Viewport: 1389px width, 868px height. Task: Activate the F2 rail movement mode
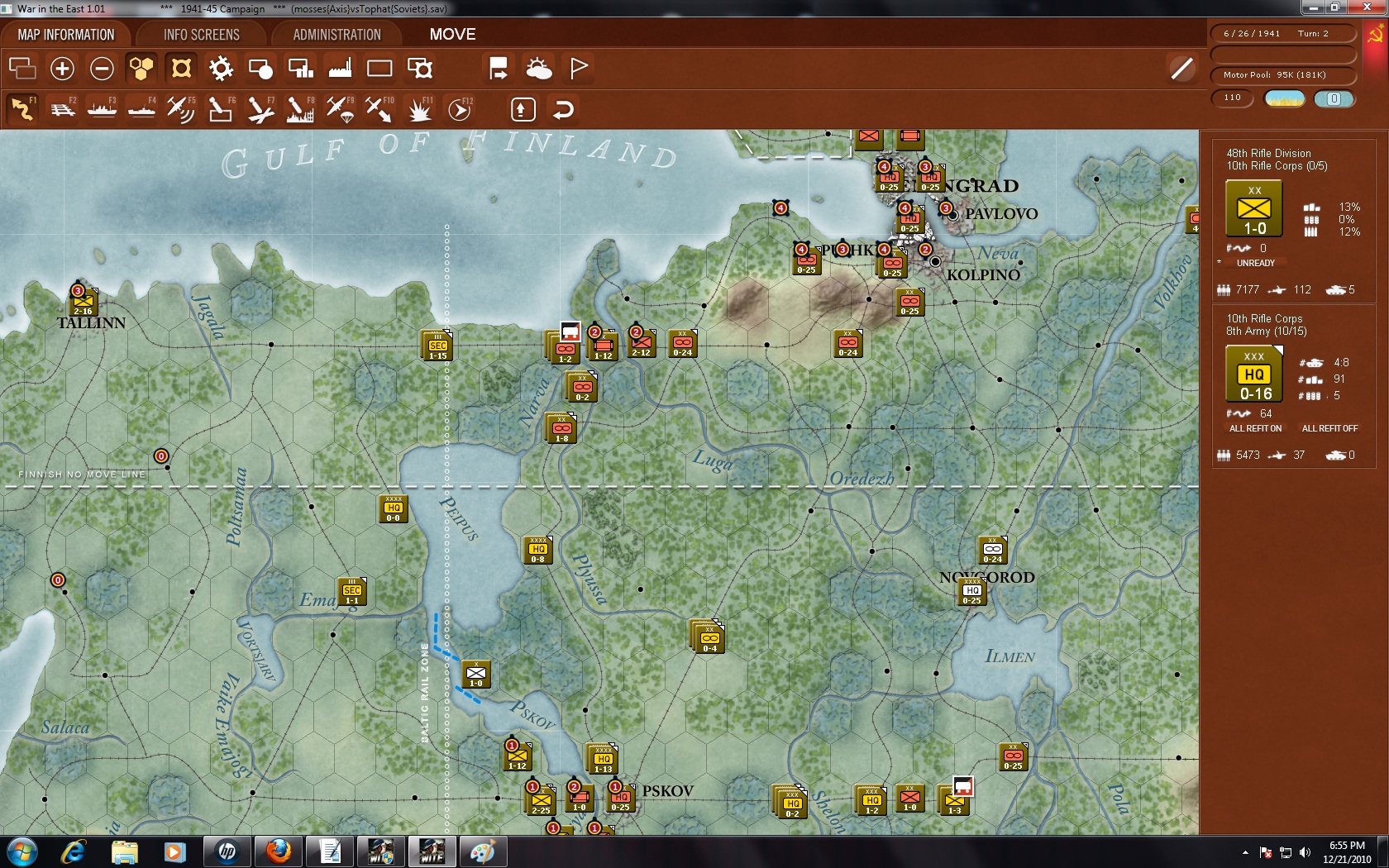click(x=62, y=109)
